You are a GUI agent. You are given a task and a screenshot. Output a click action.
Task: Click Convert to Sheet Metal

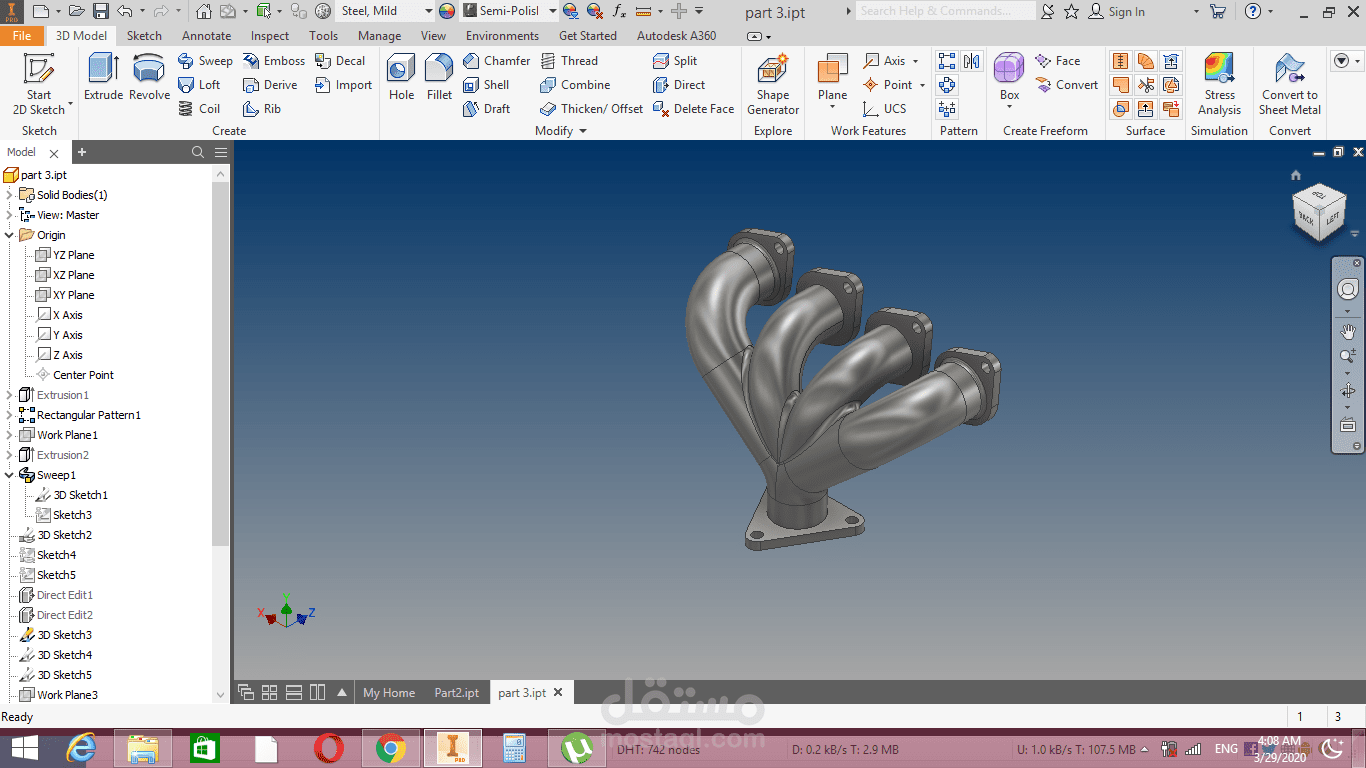[x=1289, y=85]
